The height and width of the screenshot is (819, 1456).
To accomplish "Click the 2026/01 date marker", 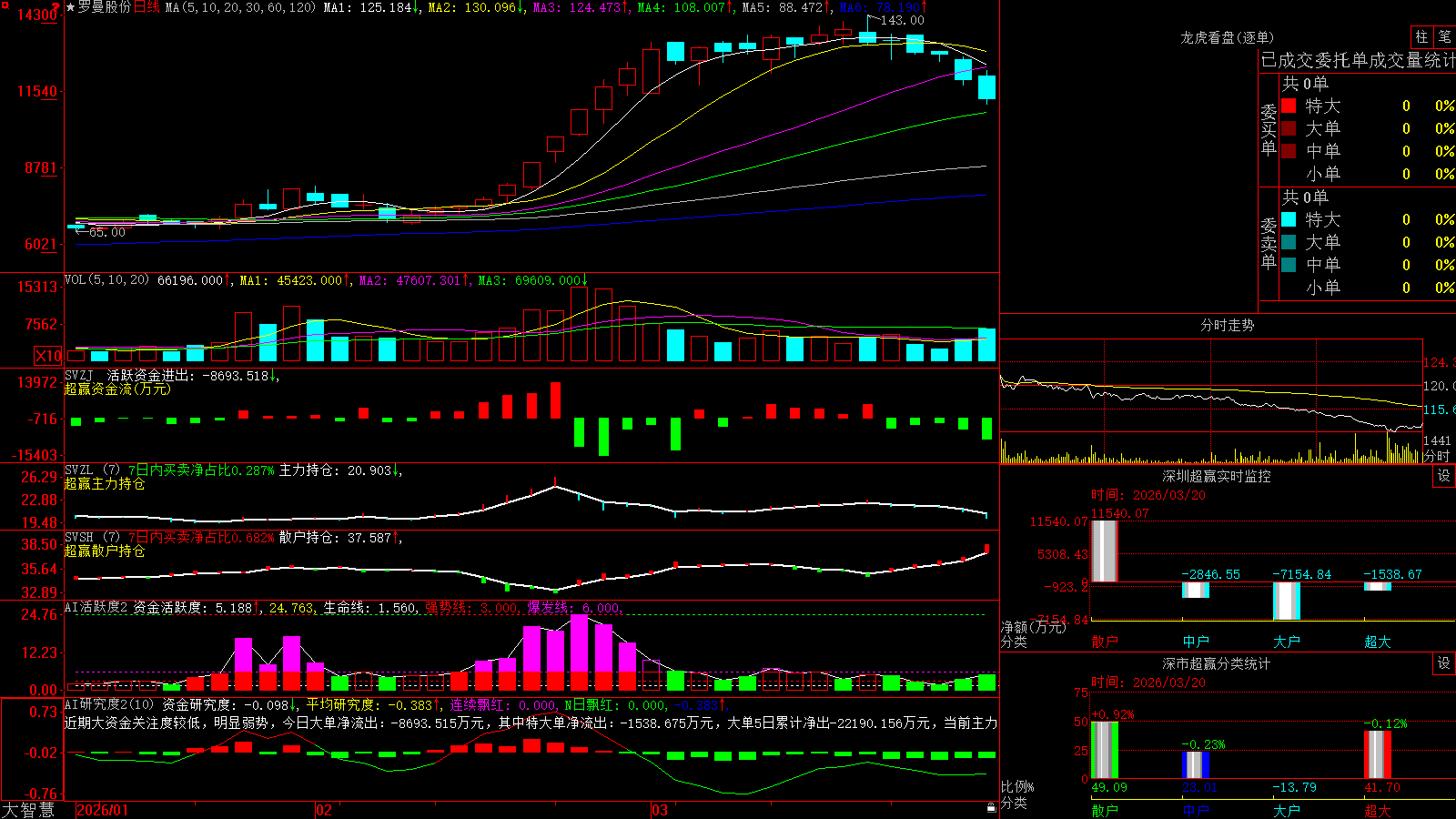I will pos(103,810).
